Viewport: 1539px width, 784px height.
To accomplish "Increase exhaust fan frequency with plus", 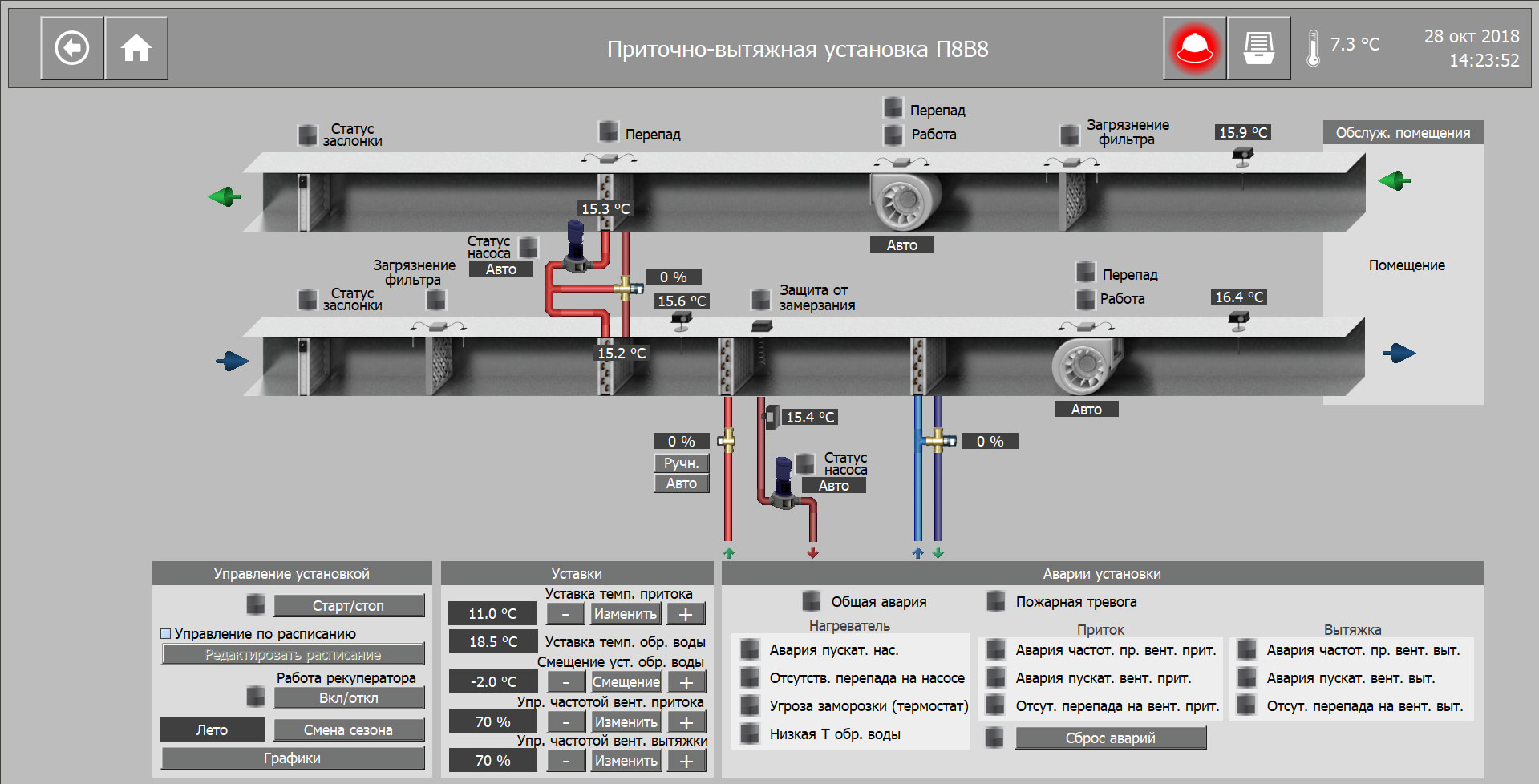I will pyautogui.click(x=686, y=761).
